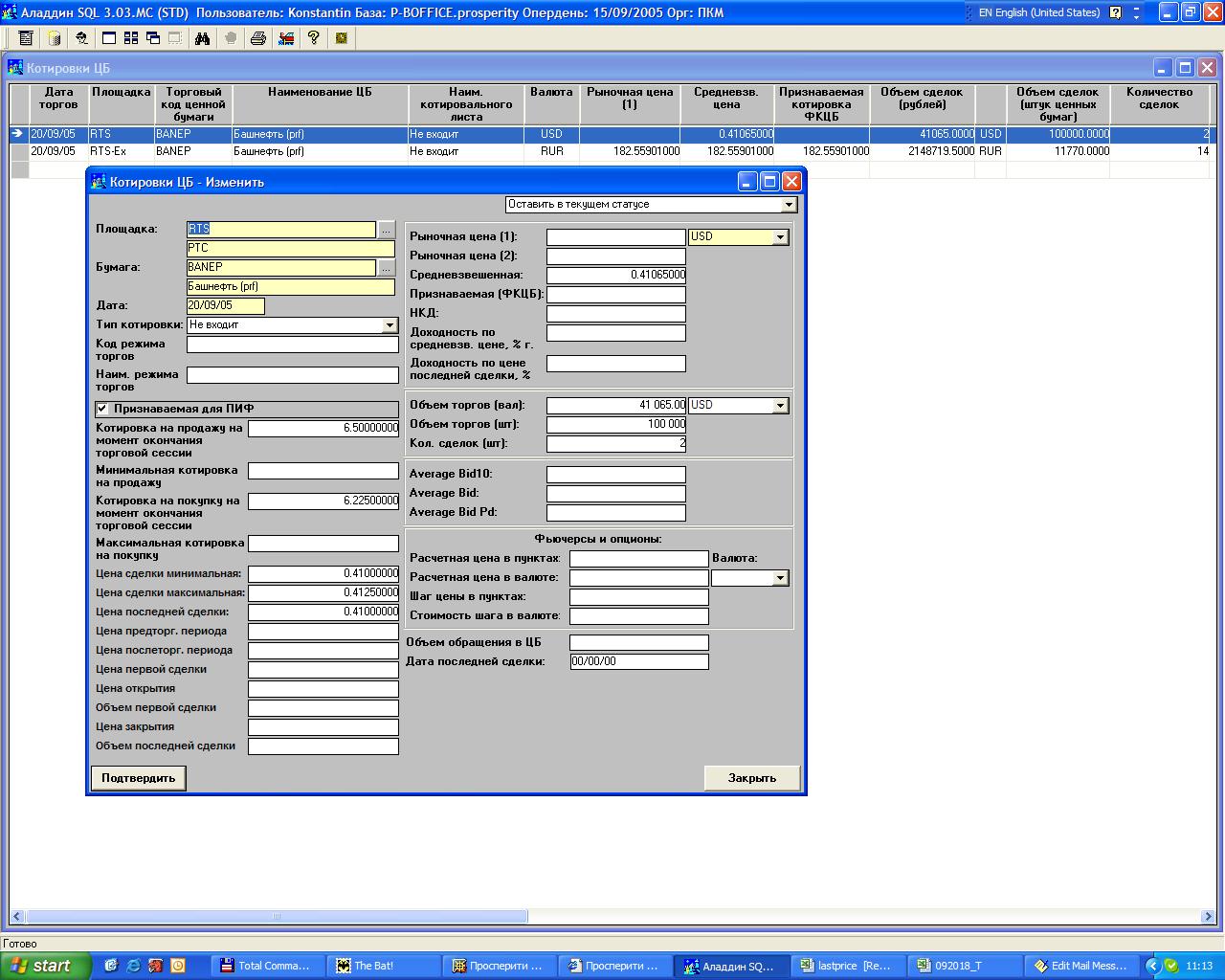
Task: Click the red export toolbar icon
Action: 285,38
